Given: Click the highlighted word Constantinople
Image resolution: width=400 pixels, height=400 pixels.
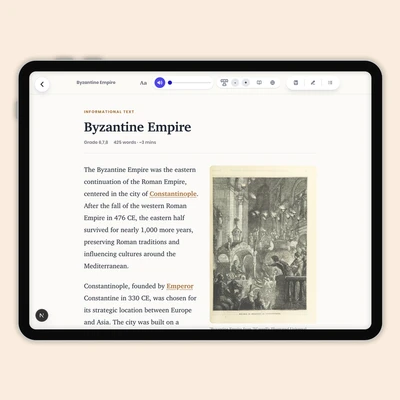Looking at the screenshot, I should 173,194.
